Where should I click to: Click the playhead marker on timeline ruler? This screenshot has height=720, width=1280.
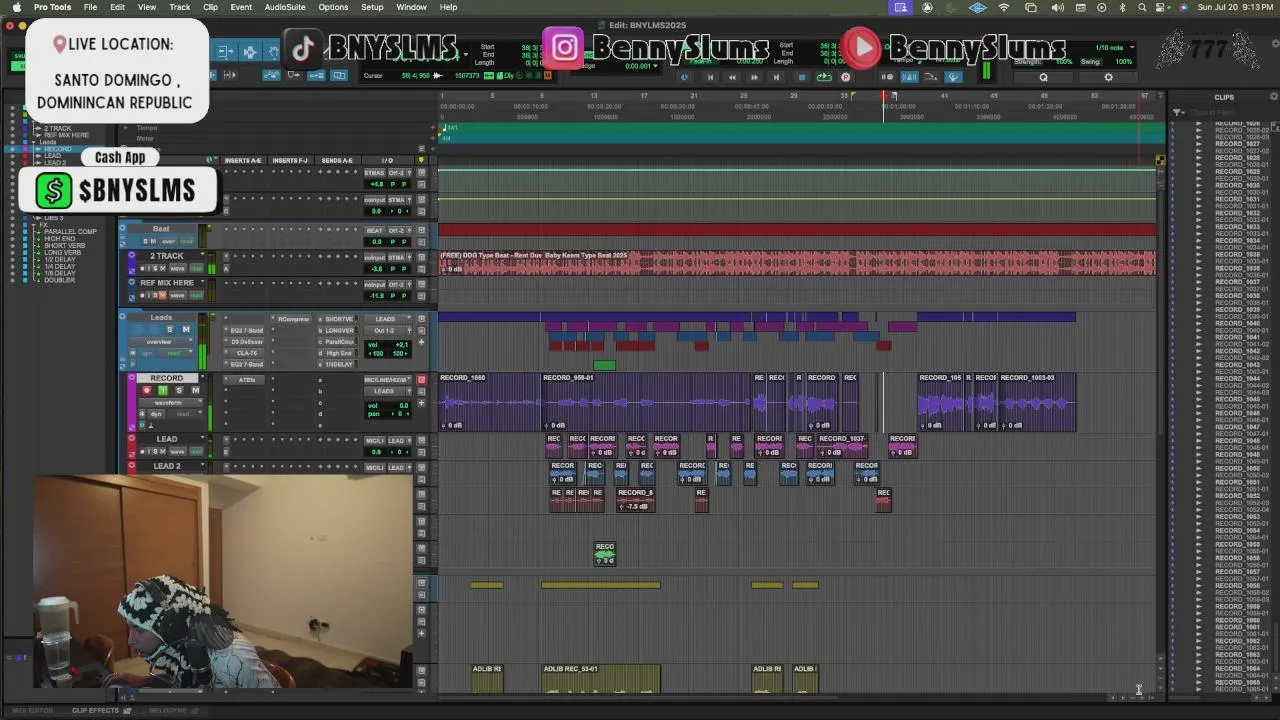pyautogui.click(x=884, y=97)
